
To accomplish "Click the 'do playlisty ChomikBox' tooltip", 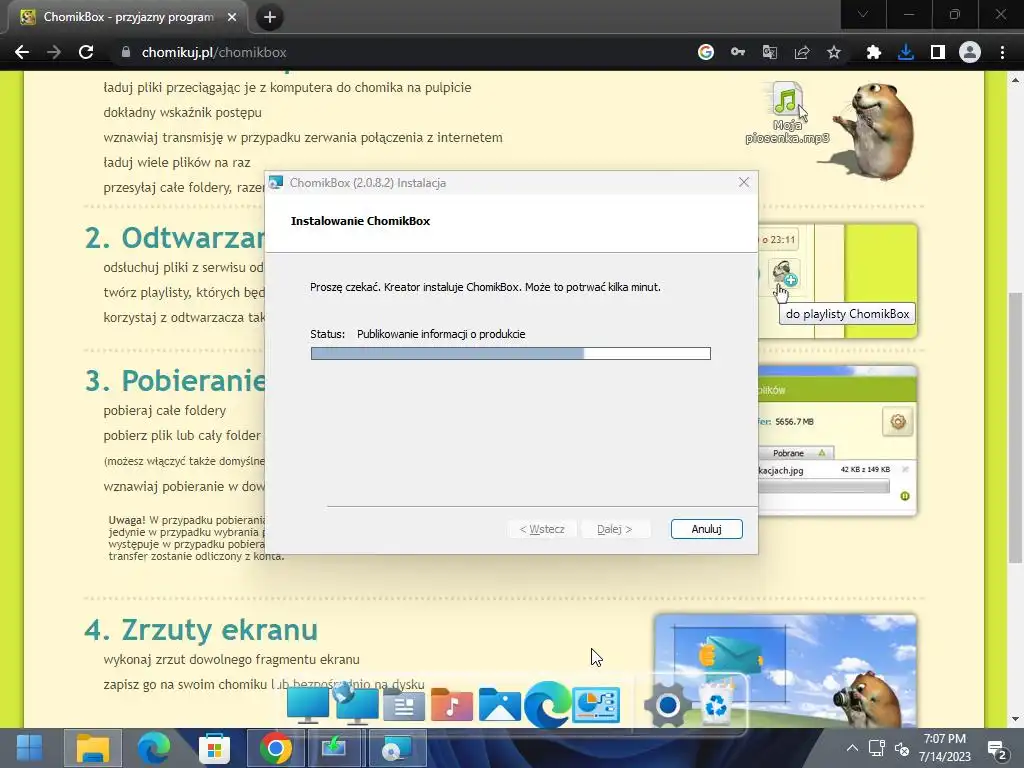I will [847, 314].
